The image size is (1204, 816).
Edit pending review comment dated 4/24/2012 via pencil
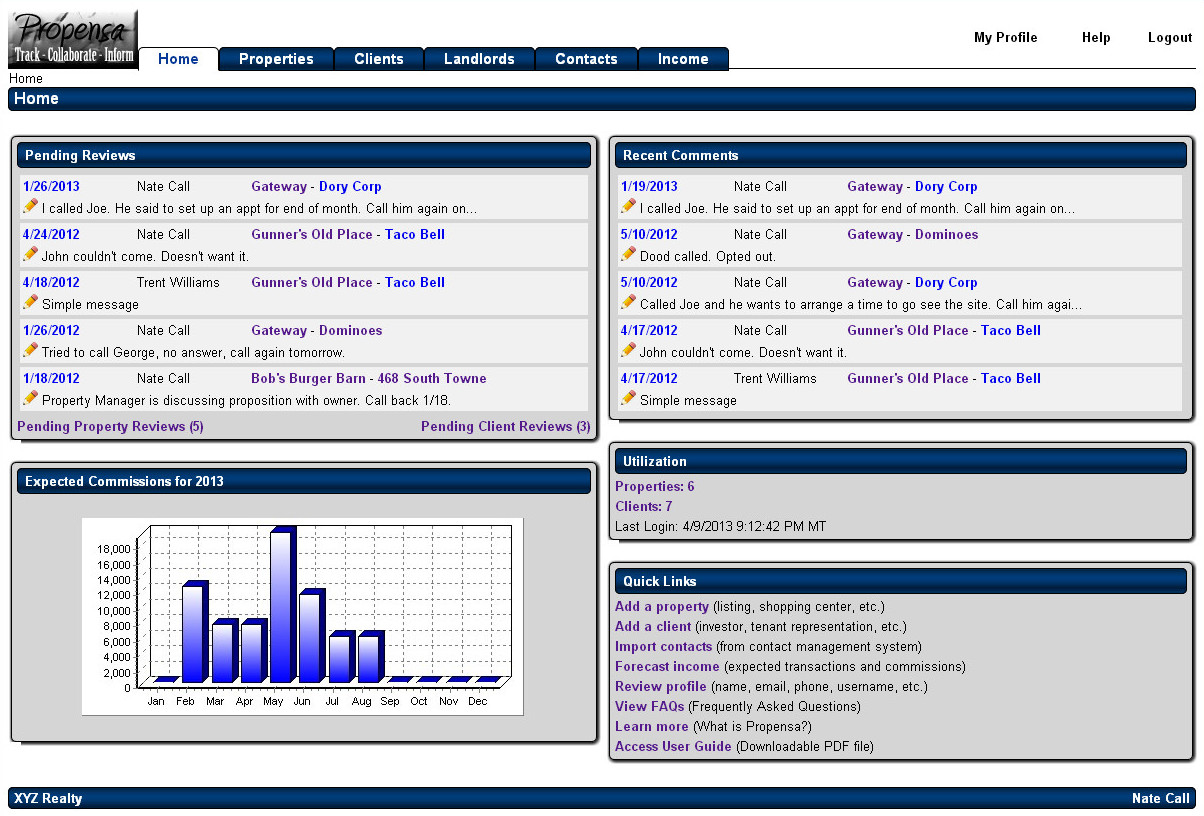tap(30, 254)
